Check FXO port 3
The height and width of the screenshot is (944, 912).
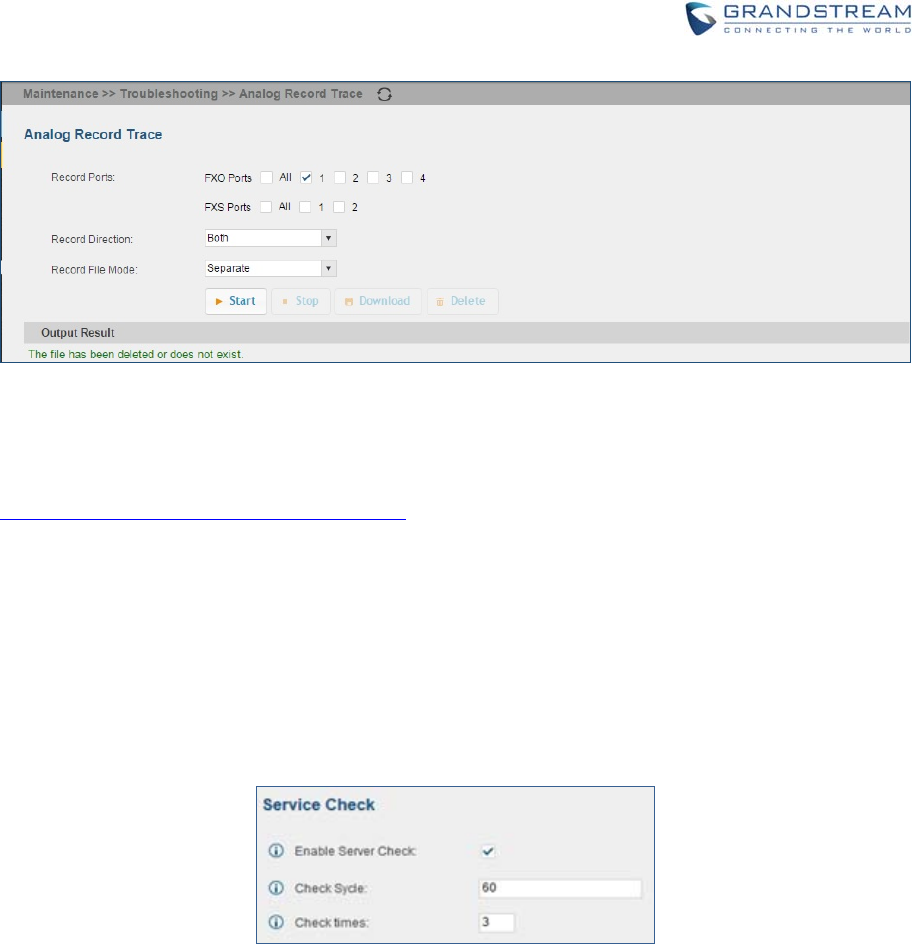[374, 178]
